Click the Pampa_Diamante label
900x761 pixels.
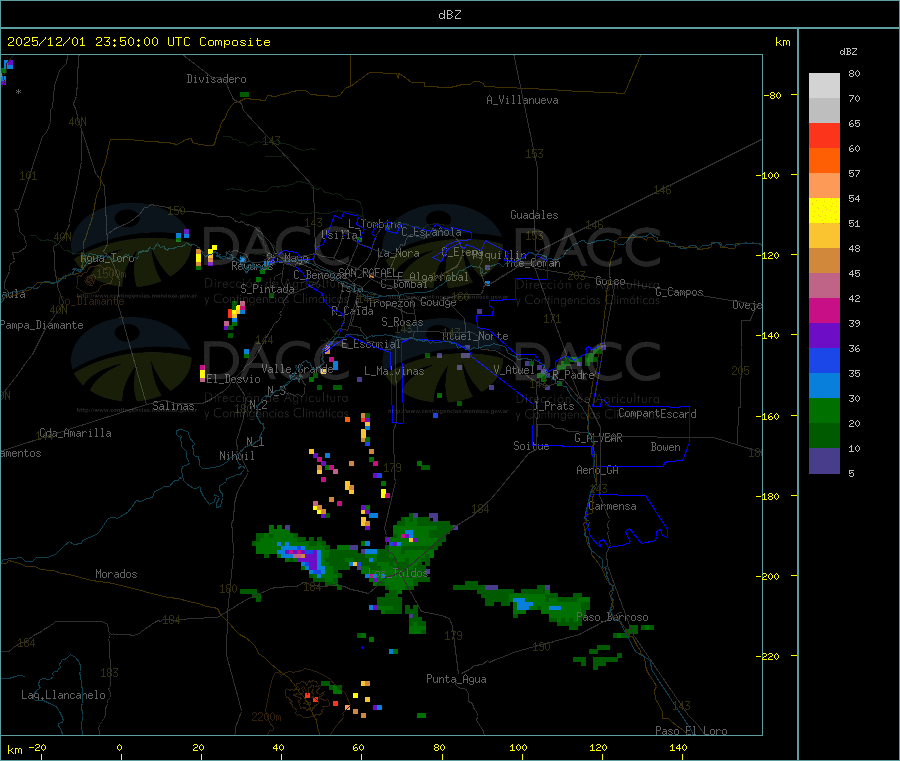pyautogui.click(x=41, y=325)
